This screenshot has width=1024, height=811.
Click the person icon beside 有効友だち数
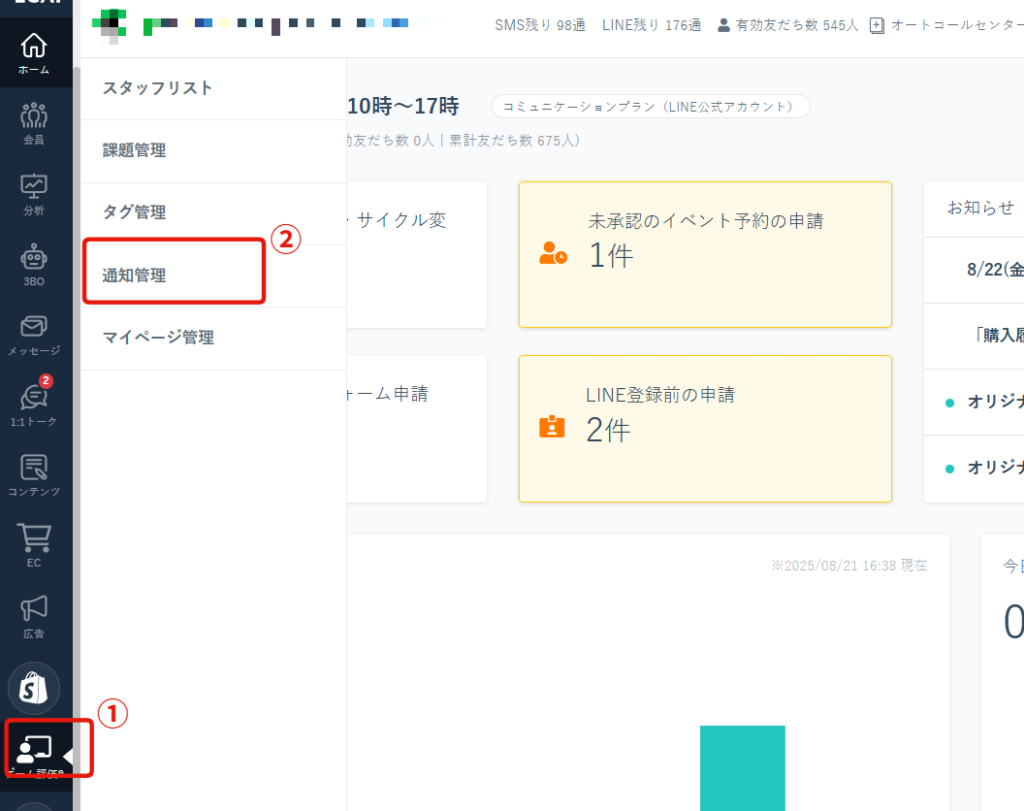pyautogui.click(x=724, y=25)
